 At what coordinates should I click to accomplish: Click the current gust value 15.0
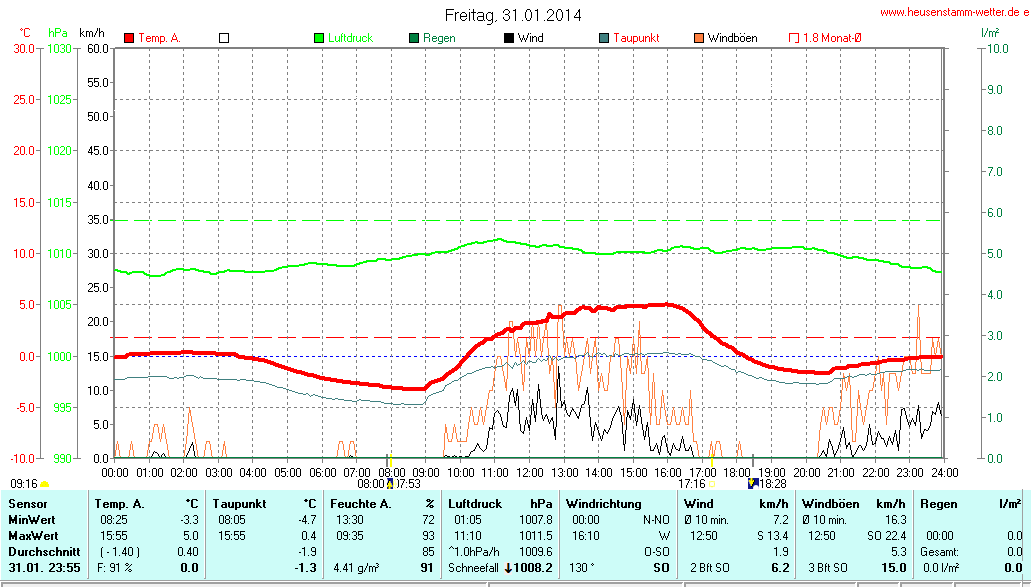(x=894, y=568)
